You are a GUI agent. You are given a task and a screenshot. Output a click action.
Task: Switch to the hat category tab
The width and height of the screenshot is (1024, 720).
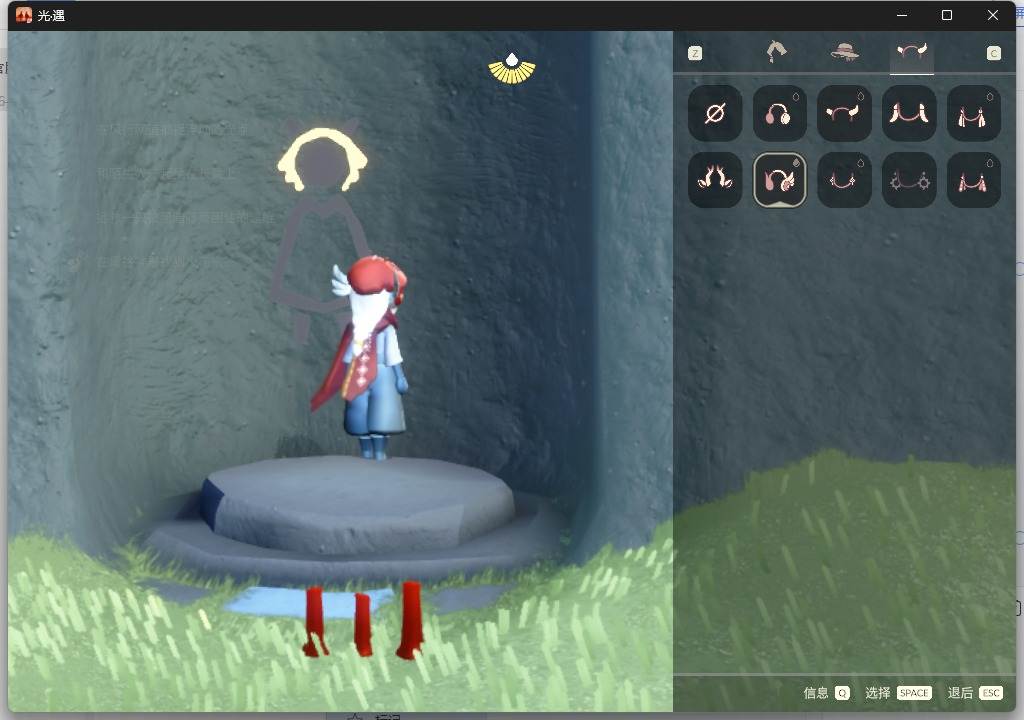click(x=844, y=52)
